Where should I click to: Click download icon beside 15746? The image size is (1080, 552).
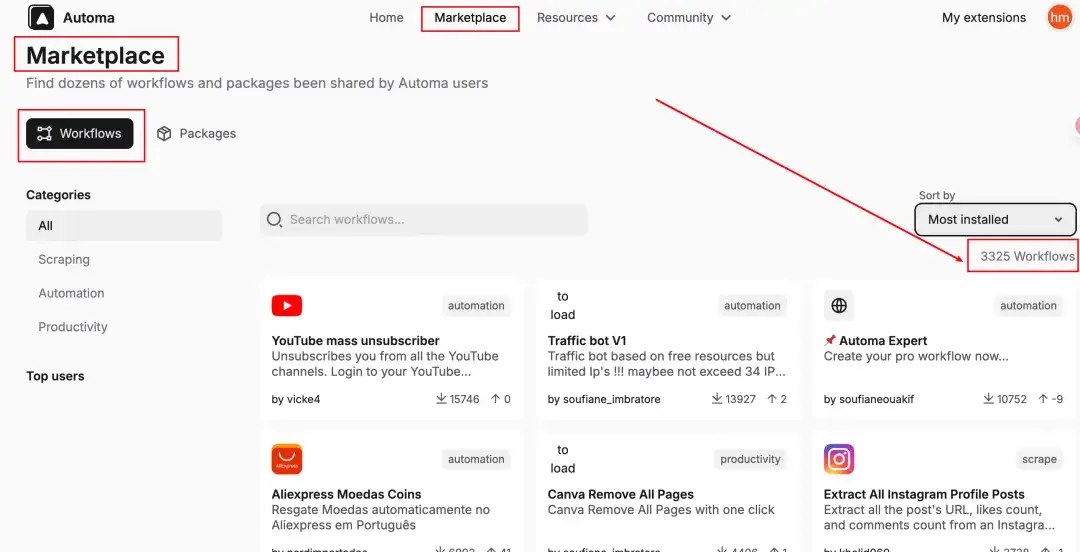coord(442,399)
